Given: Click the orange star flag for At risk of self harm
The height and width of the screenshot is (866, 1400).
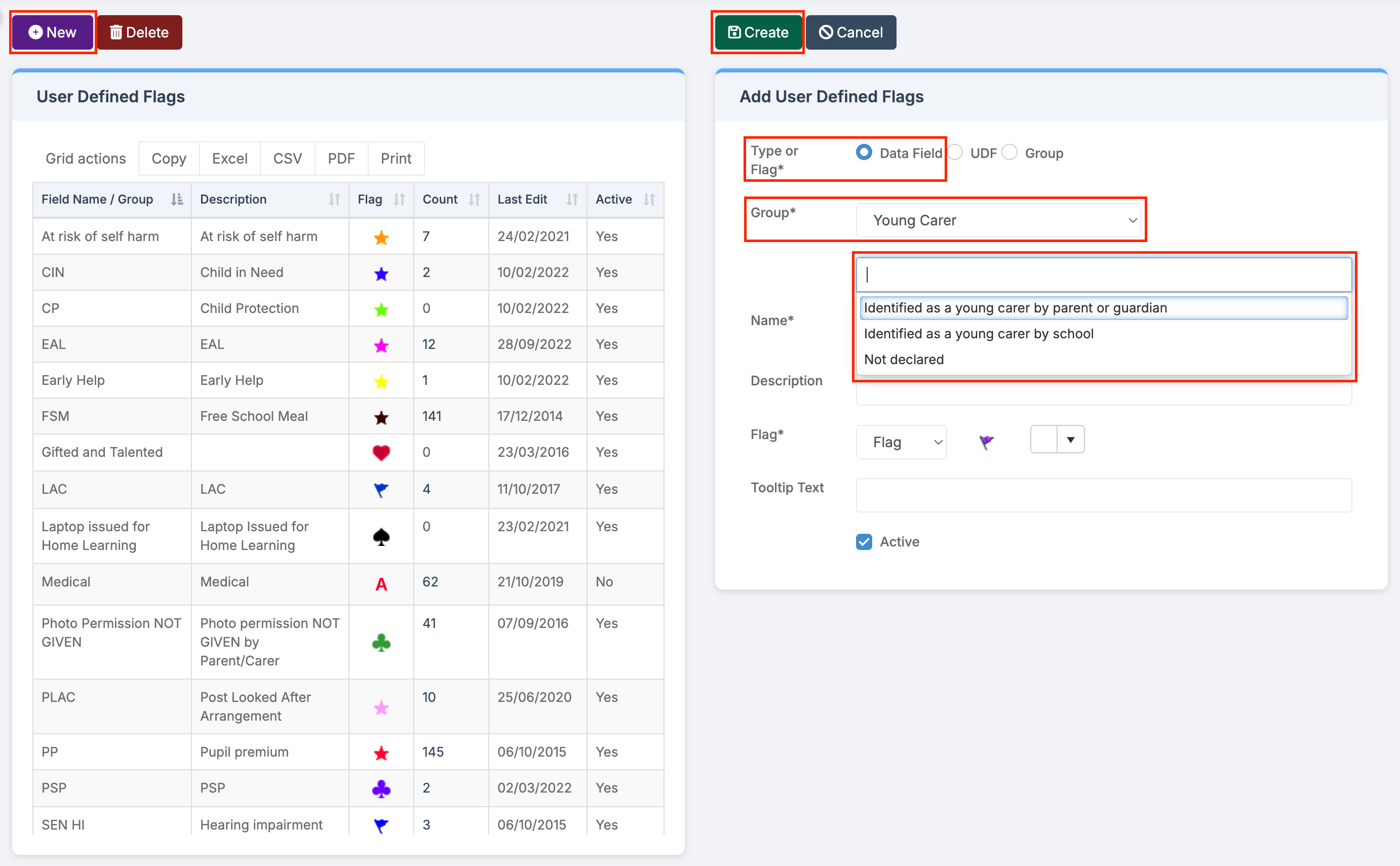Looking at the screenshot, I should (x=381, y=237).
